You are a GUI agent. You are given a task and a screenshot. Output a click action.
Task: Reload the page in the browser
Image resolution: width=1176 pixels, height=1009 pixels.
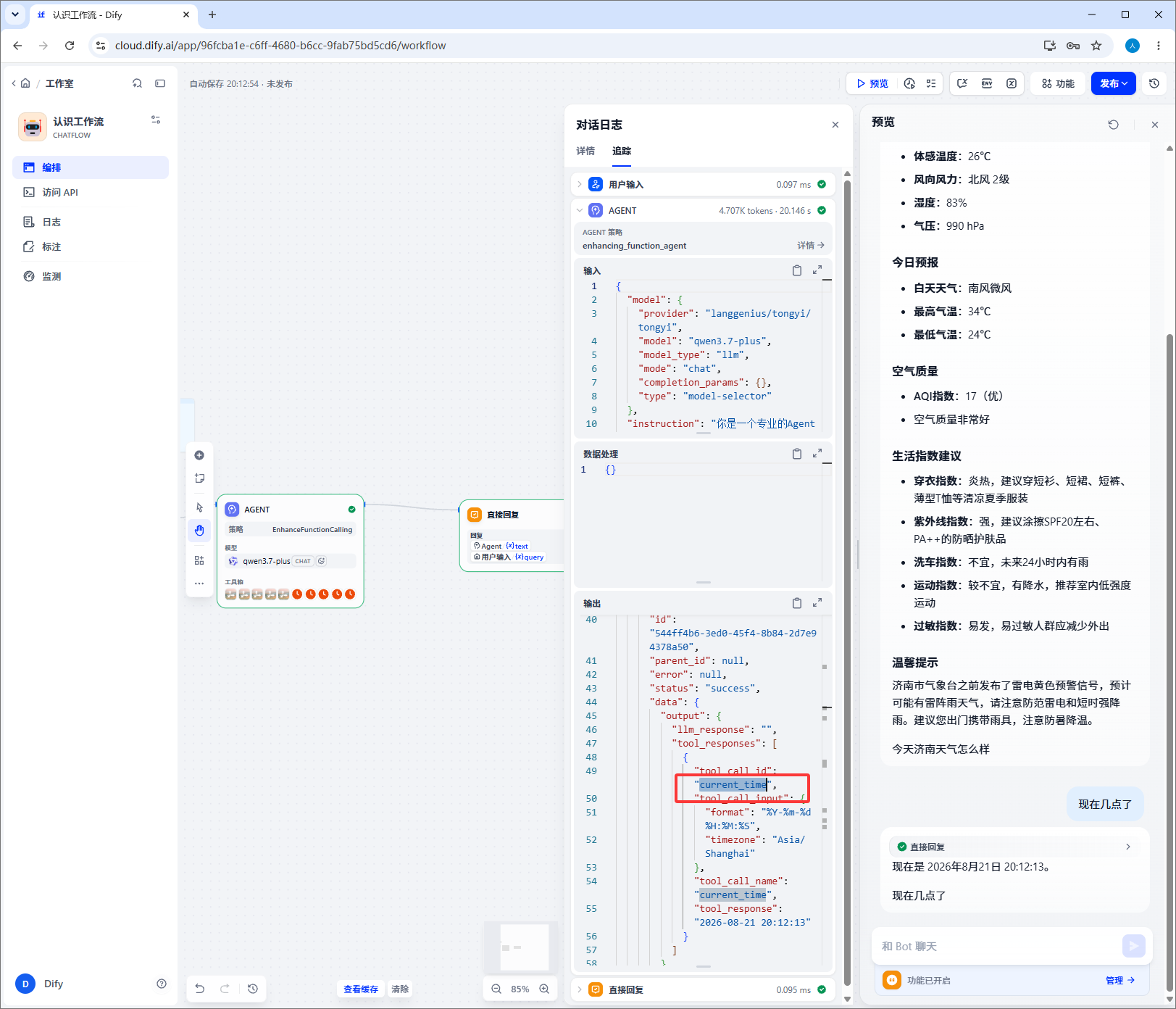[x=70, y=46]
